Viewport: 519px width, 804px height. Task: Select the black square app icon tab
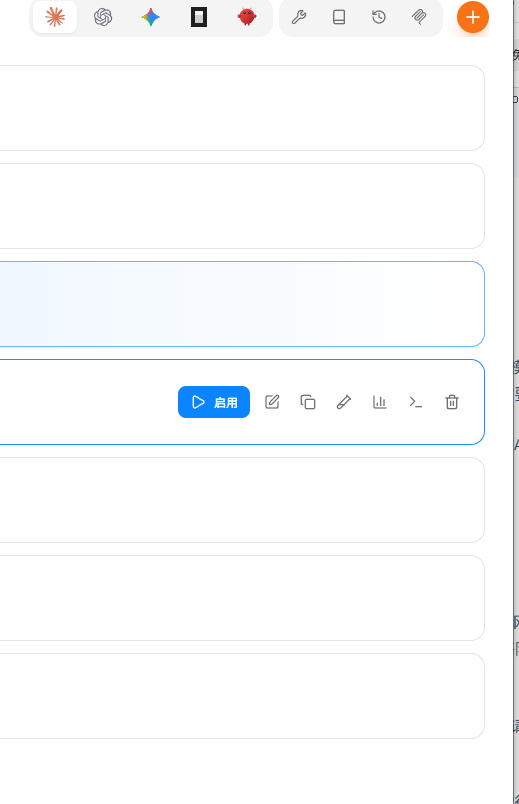tap(199, 17)
